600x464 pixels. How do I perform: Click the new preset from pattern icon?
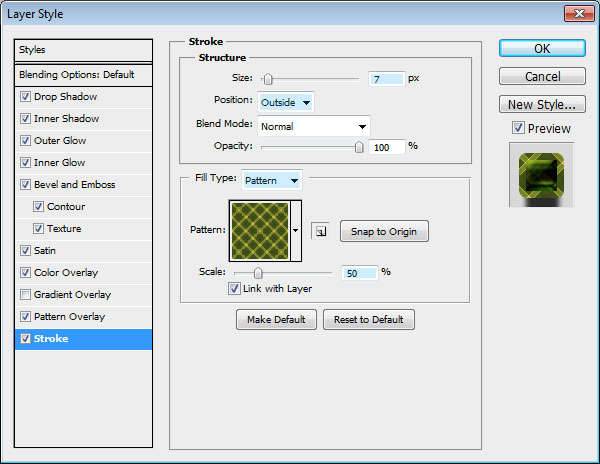point(319,231)
